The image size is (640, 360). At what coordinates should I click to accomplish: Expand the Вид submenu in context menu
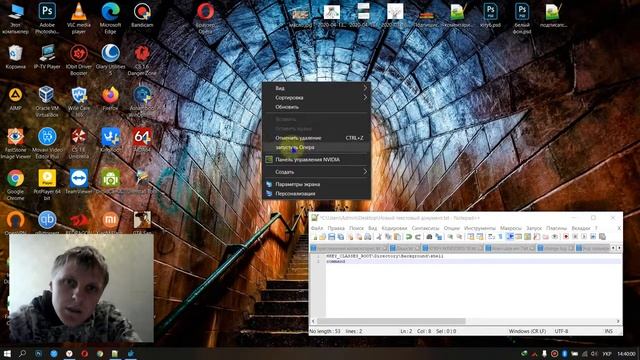click(x=316, y=88)
